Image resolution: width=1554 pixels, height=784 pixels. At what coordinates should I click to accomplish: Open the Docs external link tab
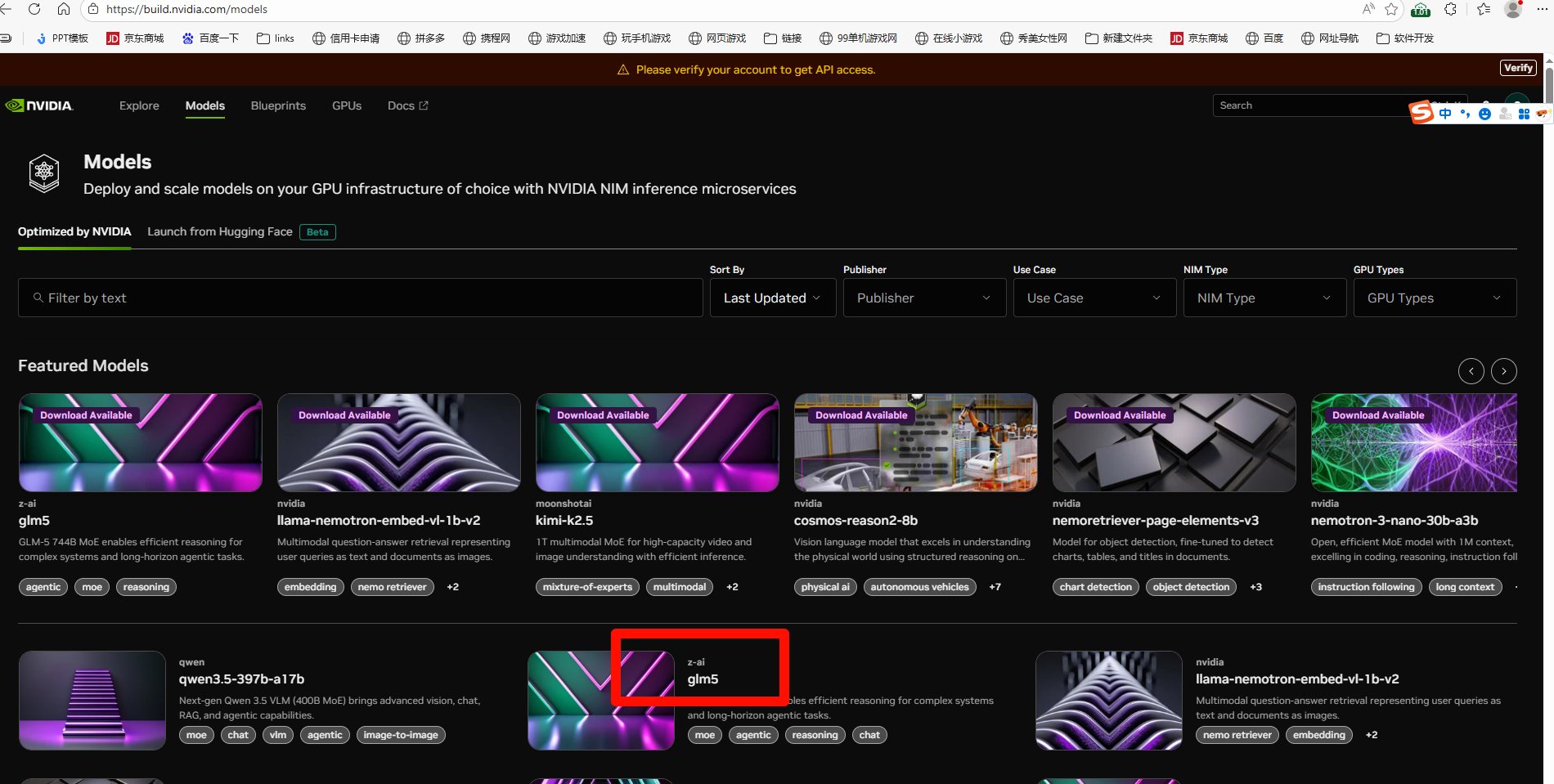408,105
